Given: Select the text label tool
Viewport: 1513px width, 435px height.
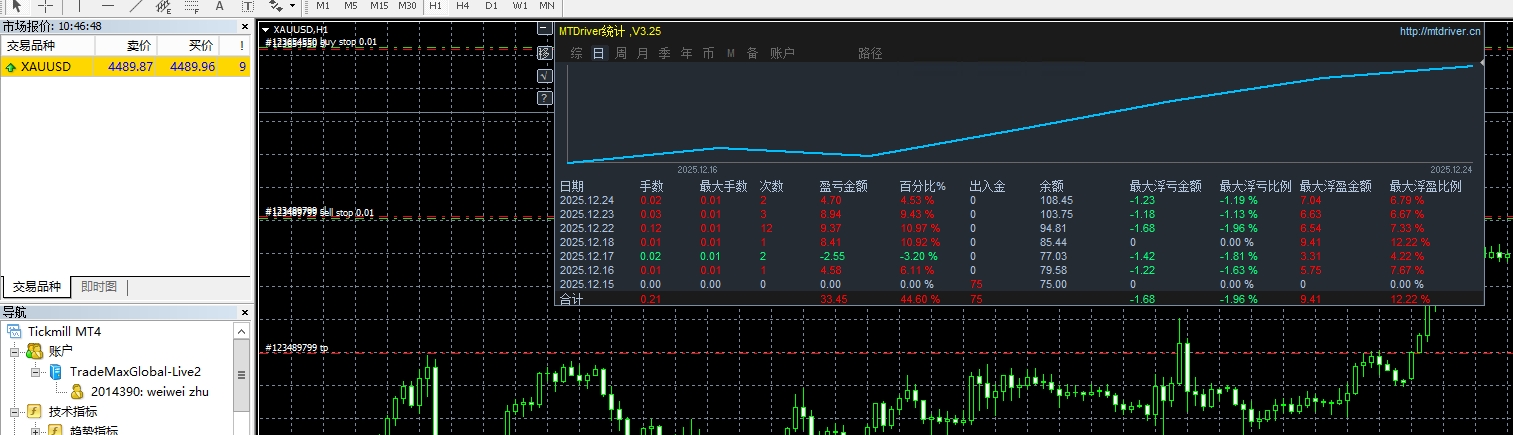Looking at the screenshot, I should tap(248, 5).
